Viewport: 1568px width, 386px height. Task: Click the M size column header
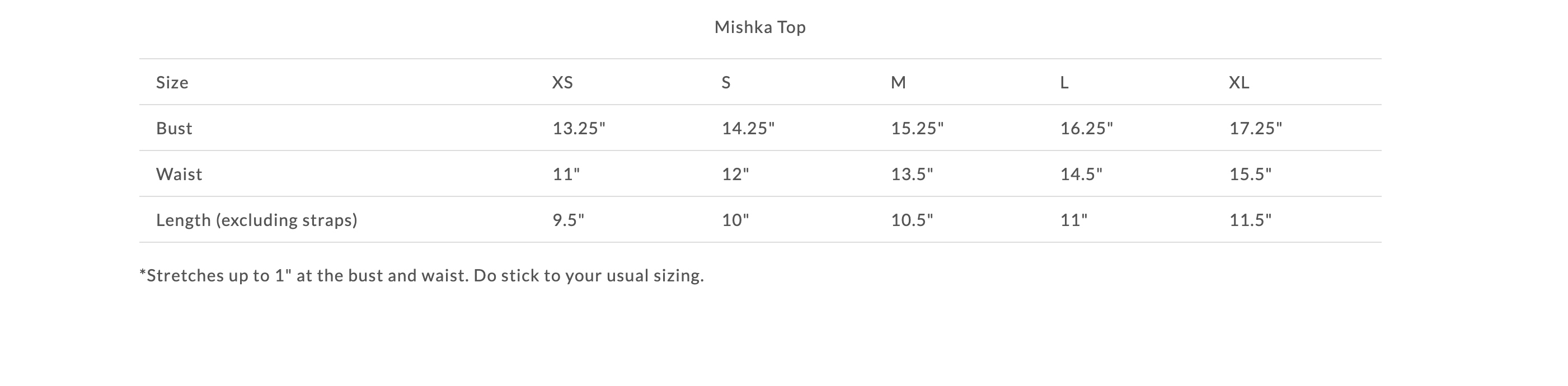(x=898, y=82)
